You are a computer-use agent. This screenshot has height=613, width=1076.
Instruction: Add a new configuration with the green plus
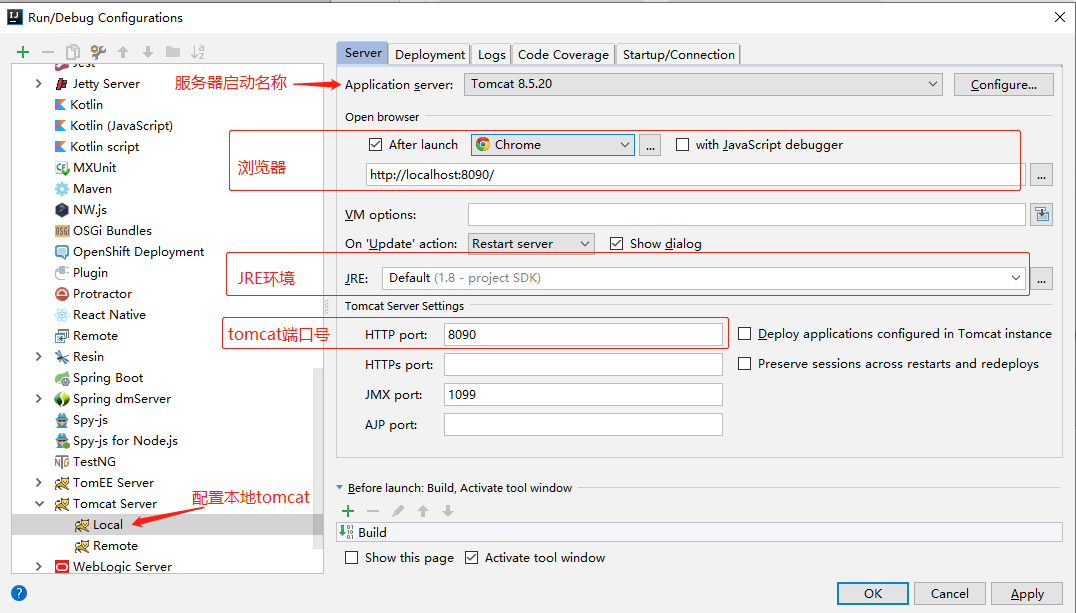(x=23, y=52)
